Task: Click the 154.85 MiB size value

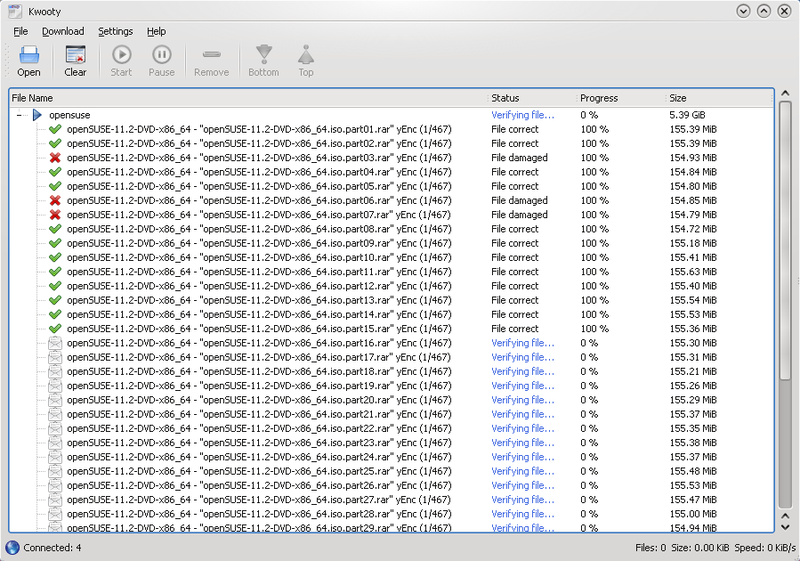Action: click(693, 201)
